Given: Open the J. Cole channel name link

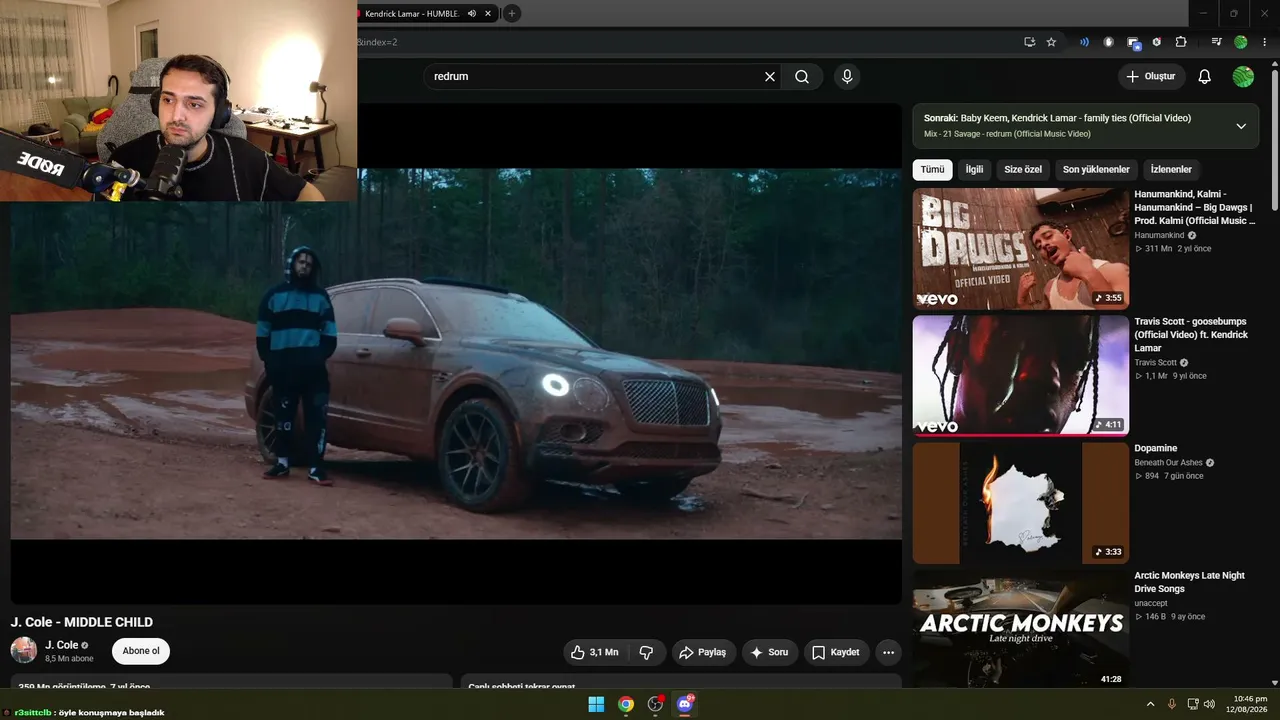Looking at the screenshot, I should (x=62, y=645).
